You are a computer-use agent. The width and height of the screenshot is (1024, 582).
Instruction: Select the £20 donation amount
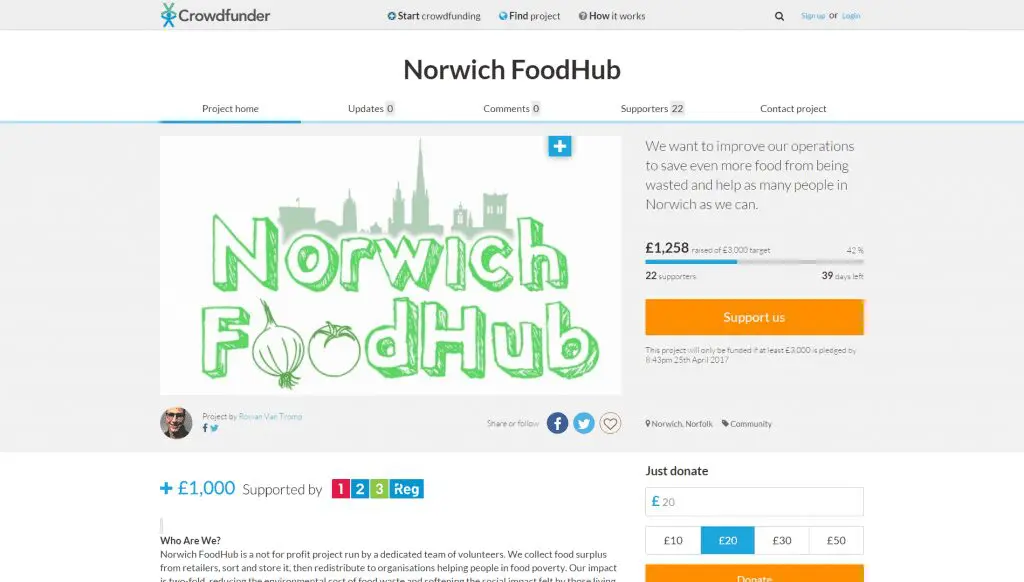coord(728,540)
